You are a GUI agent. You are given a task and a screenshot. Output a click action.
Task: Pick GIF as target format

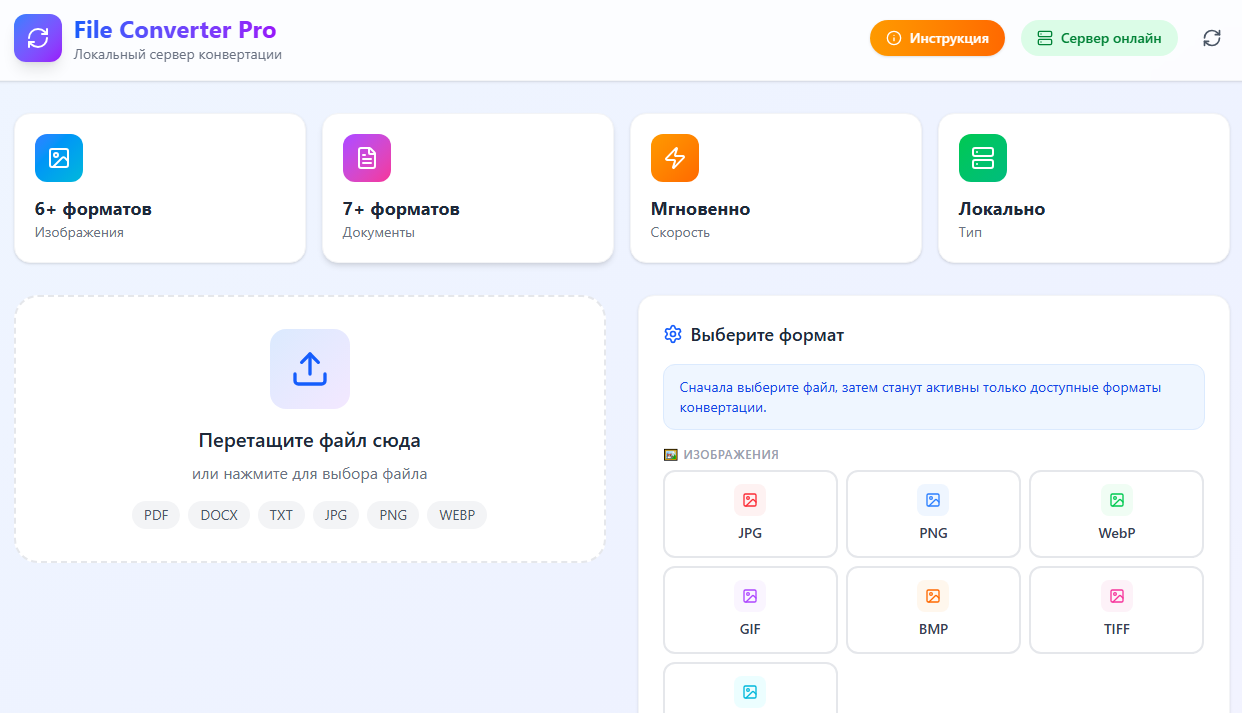pyautogui.click(x=750, y=610)
